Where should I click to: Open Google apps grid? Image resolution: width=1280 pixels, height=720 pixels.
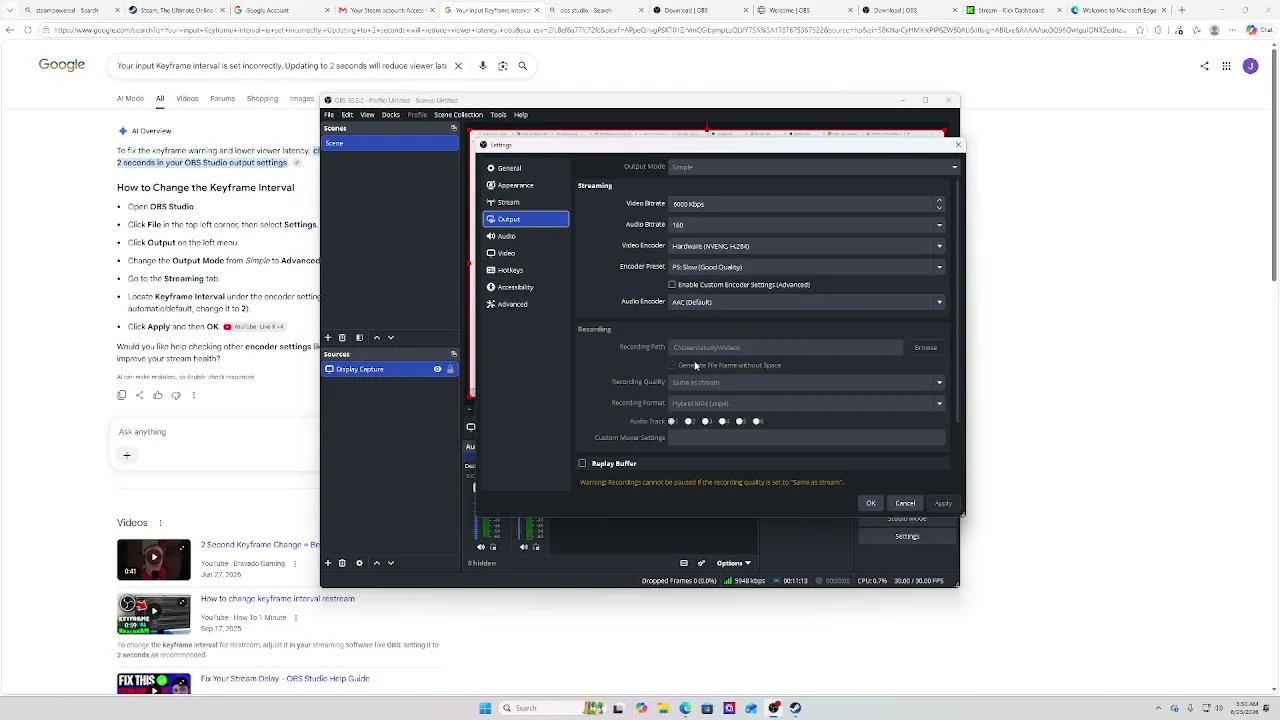[1226, 66]
